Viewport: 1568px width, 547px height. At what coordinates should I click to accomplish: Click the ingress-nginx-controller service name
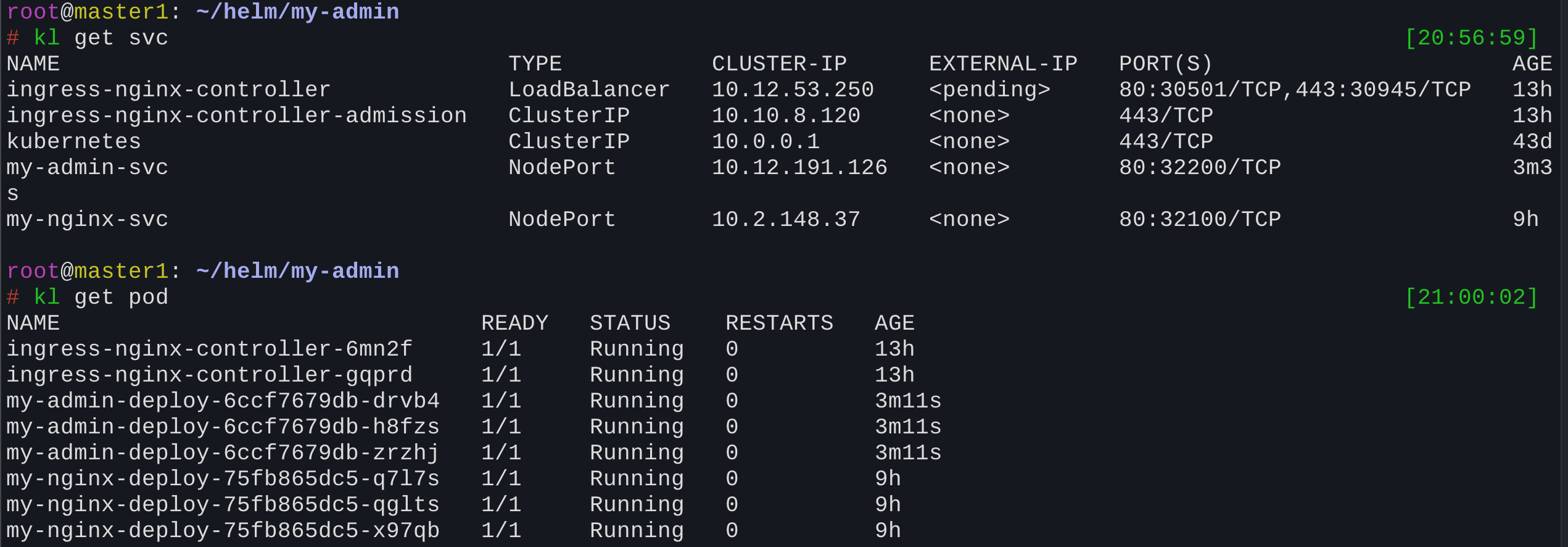(x=168, y=90)
